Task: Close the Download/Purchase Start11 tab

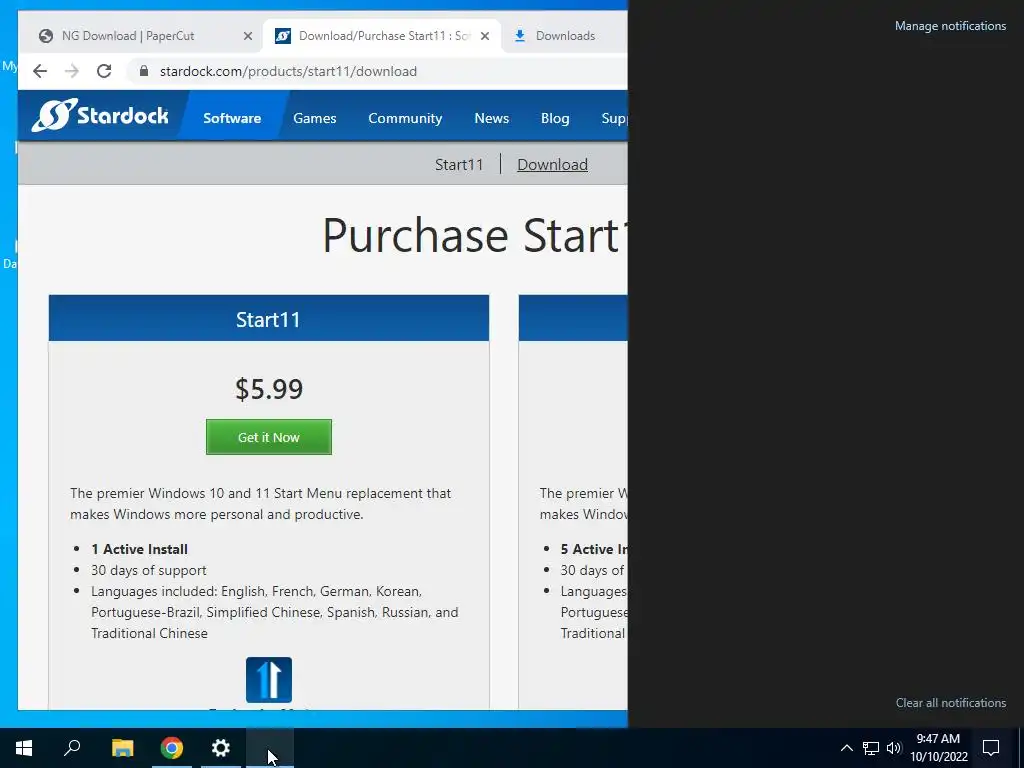Action: pos(485,36)
